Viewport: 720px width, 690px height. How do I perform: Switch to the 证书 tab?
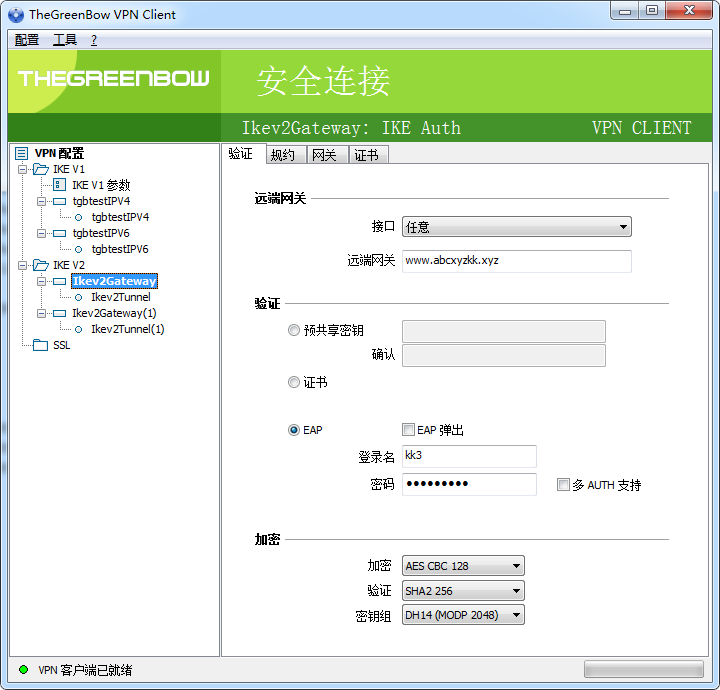pos(368,155)
